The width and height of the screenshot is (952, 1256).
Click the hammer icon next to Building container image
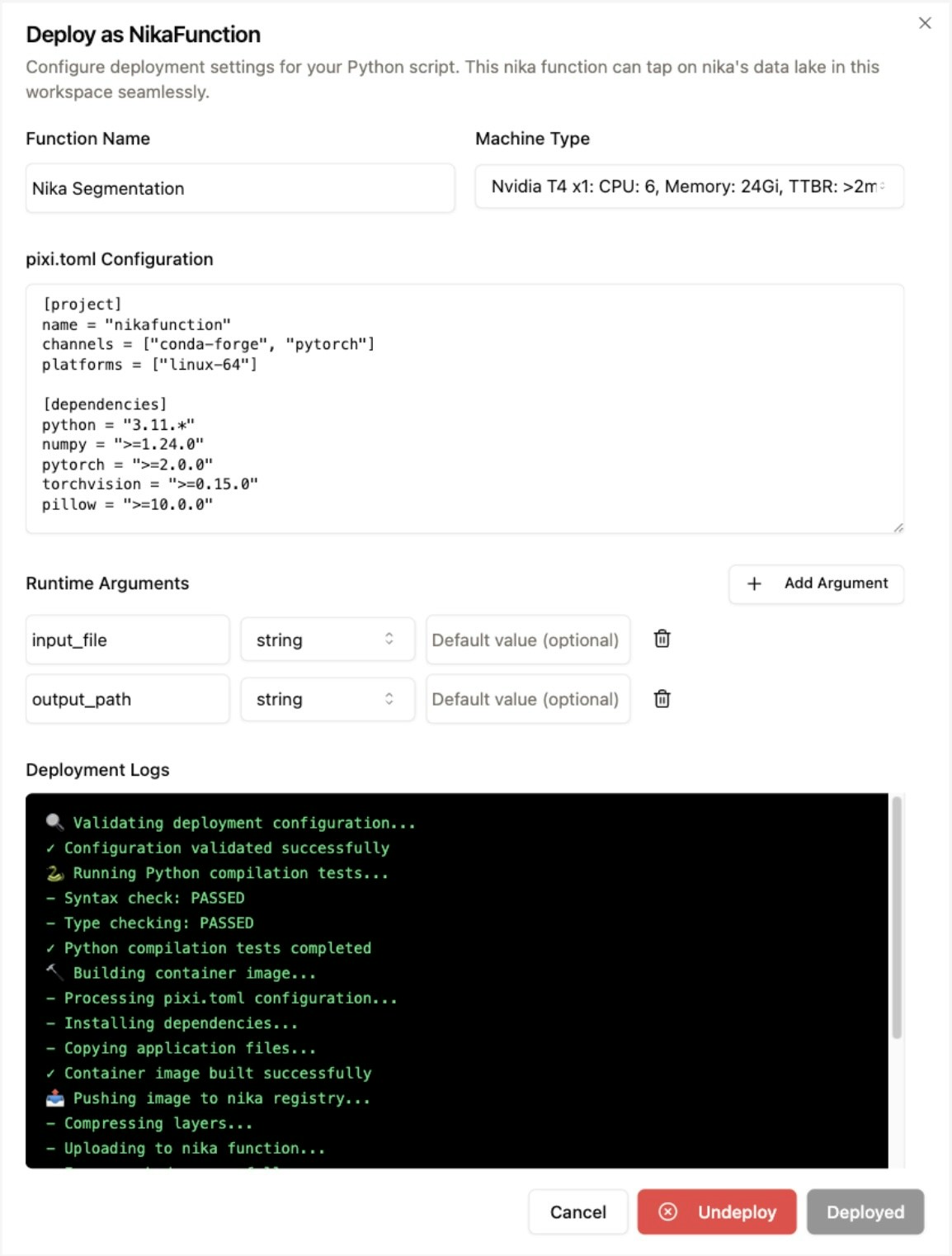[x=54, y=972]
